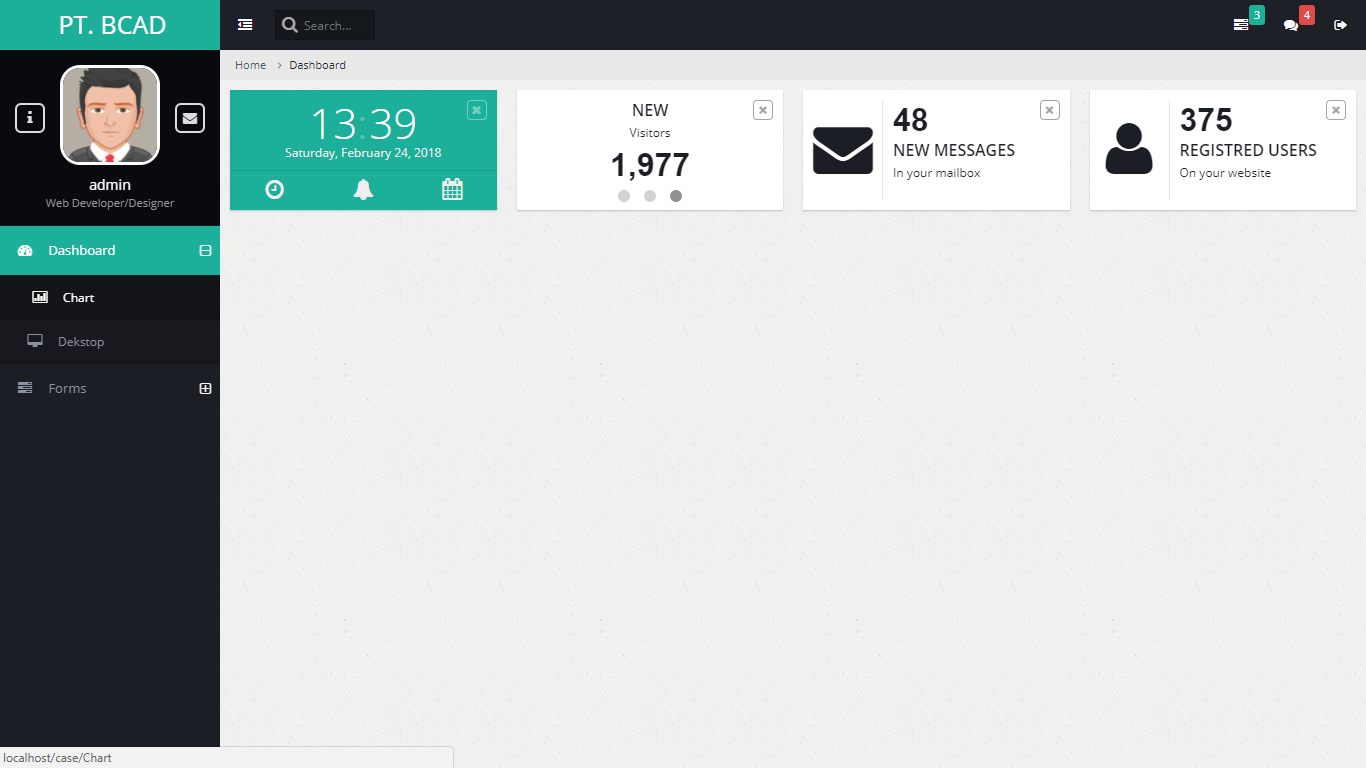Open the tasks icon with badge 3

1241,25
